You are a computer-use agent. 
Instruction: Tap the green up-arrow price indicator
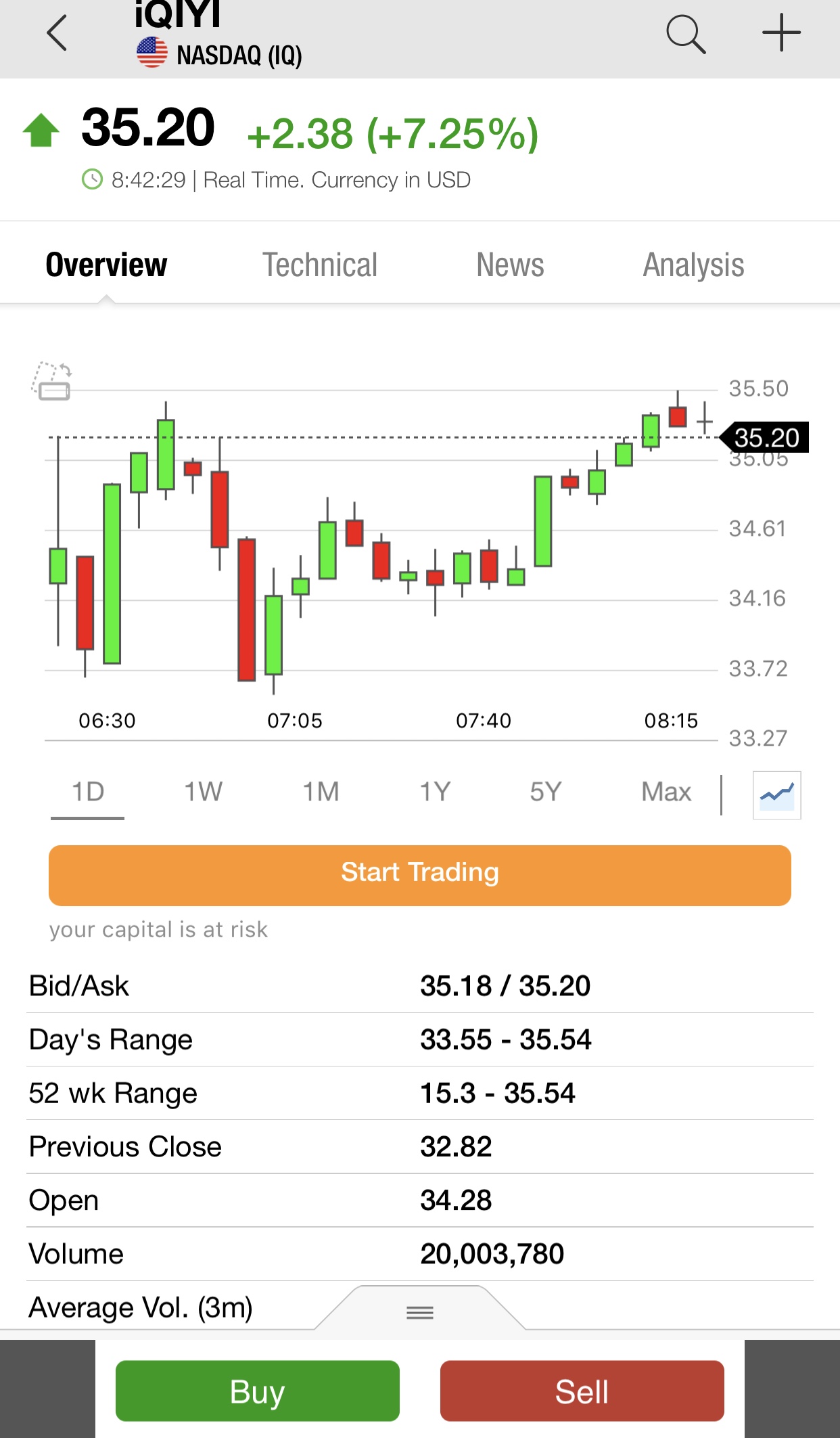41,130
